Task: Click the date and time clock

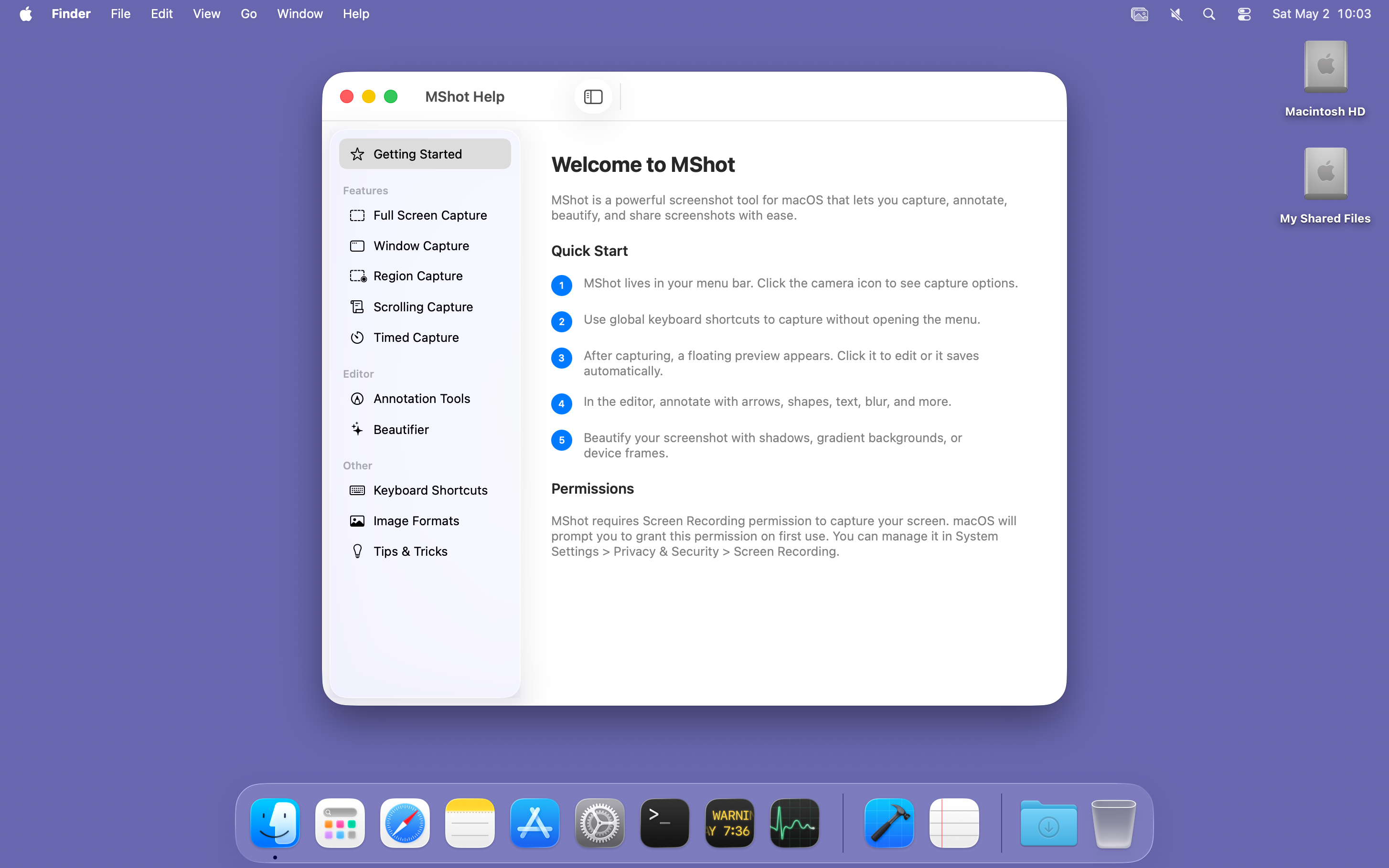Action: (x=1321, y=14)
